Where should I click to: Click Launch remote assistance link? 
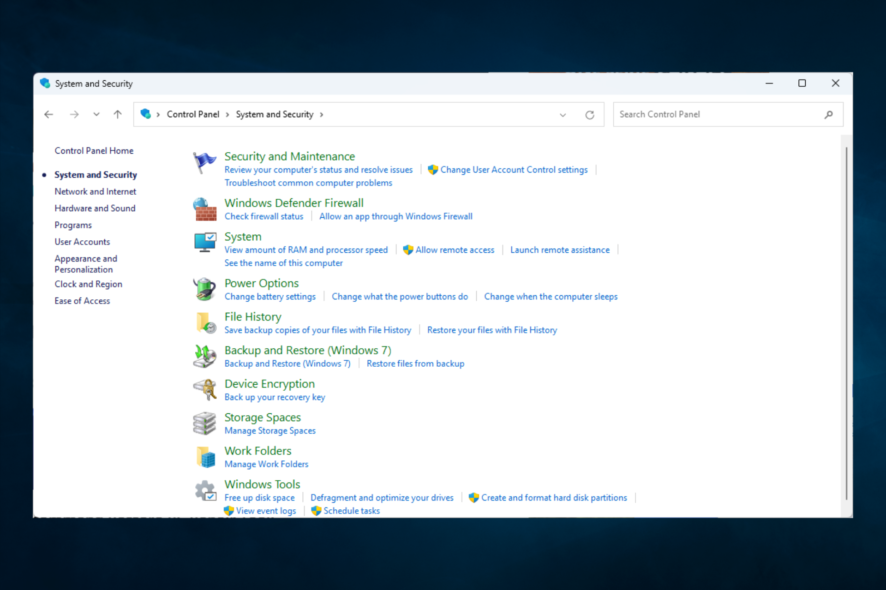click(560, 250)
